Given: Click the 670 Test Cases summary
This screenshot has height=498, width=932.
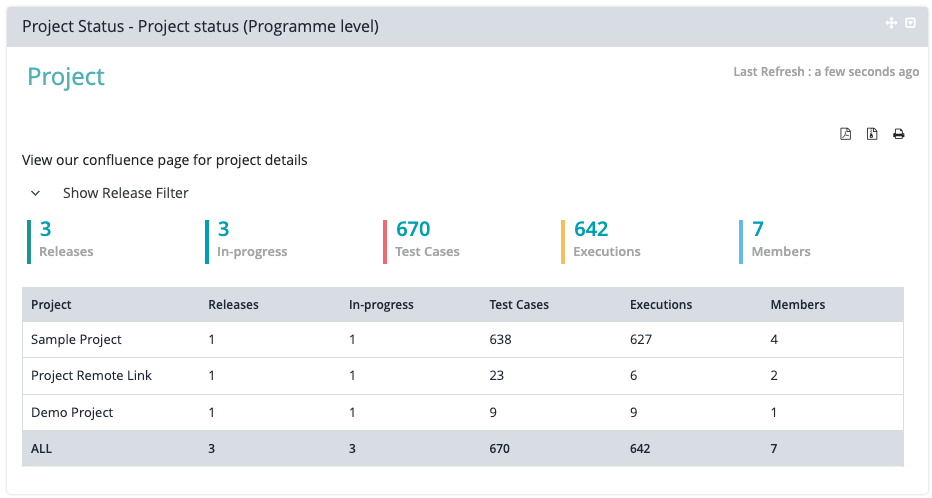Looking at the screenshot, I should 413,230.
